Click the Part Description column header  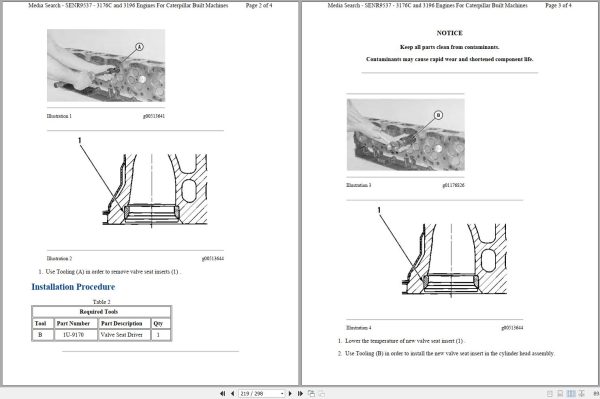124,323
